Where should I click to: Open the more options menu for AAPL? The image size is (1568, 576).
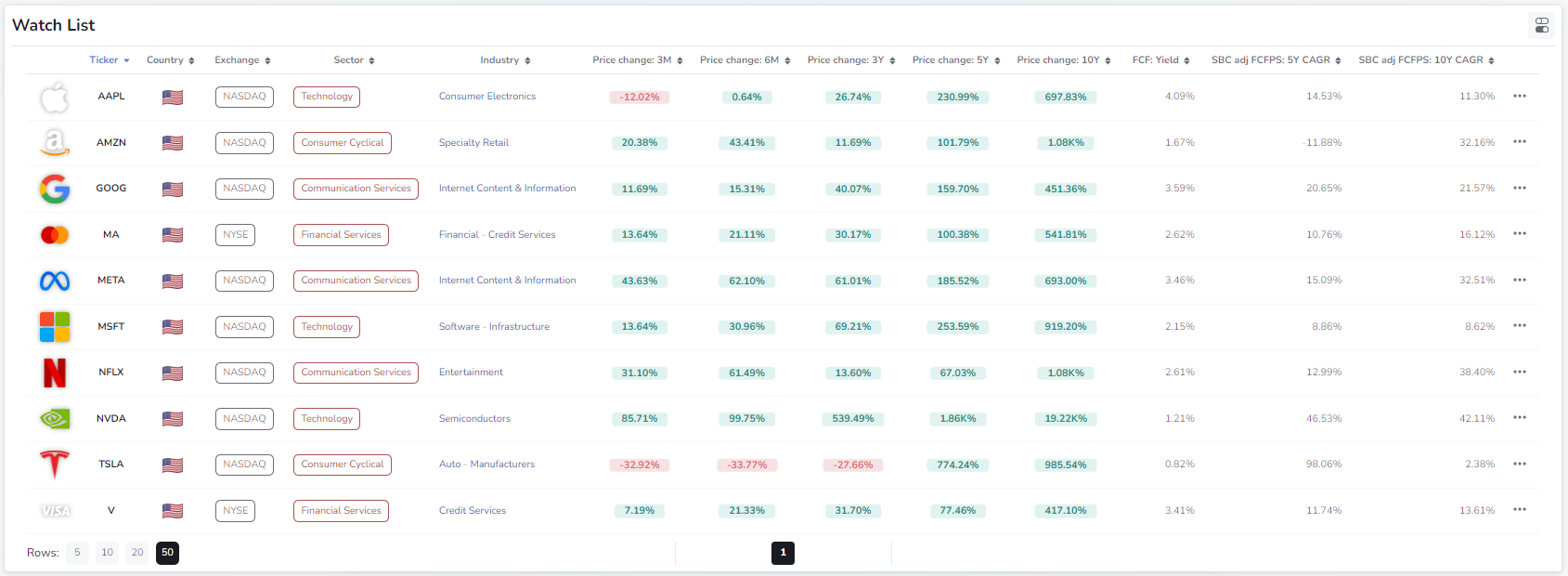(1520, 96)
